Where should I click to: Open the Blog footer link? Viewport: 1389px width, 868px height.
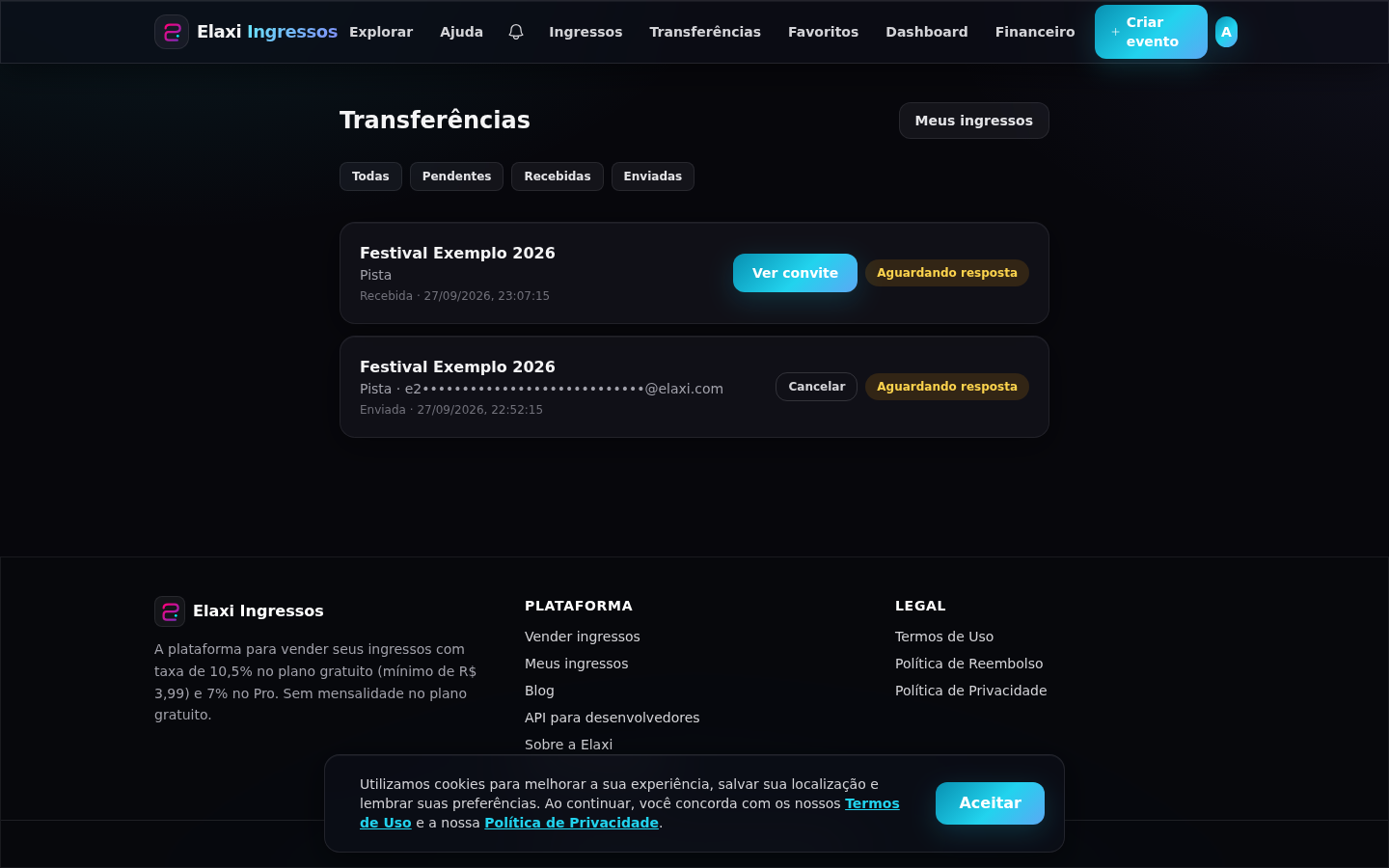pos(539,691)
